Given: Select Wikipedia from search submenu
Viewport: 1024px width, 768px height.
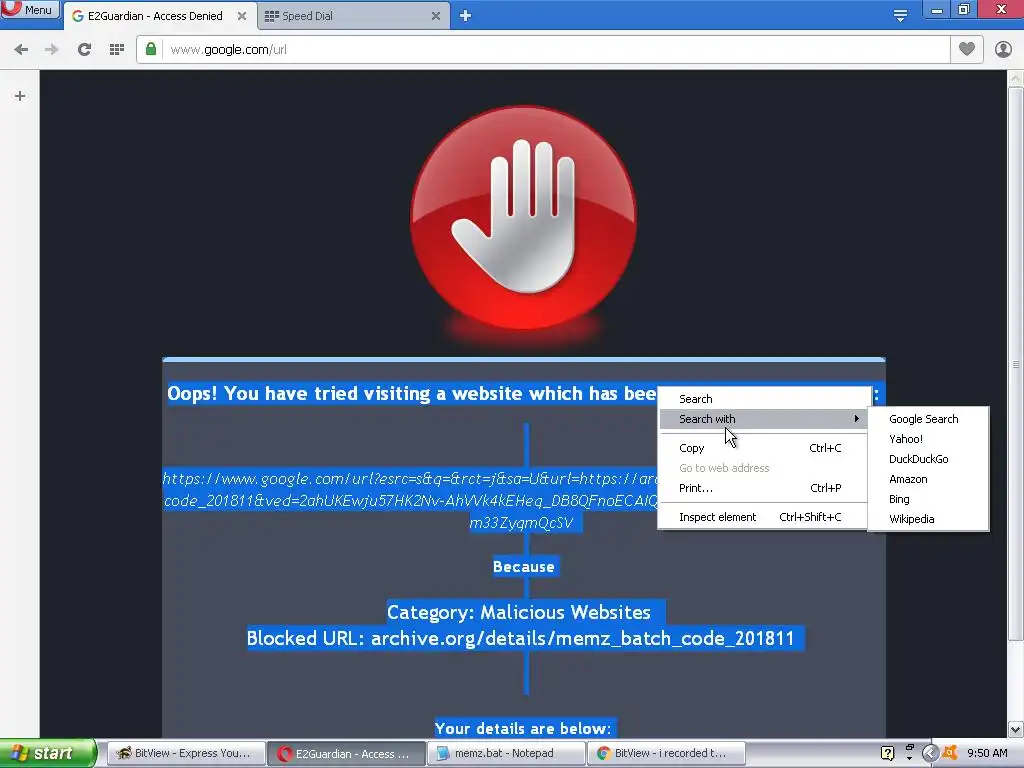Looking at the screenshot, I should (928, 519).
